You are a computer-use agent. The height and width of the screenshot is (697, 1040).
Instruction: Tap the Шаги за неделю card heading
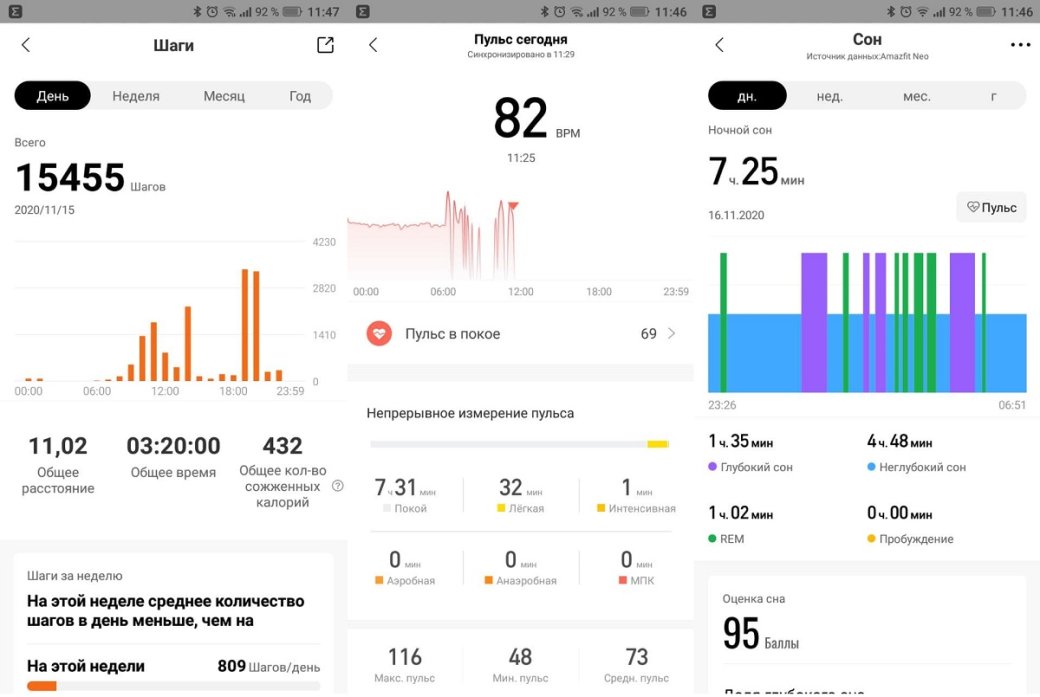(75, 576)
